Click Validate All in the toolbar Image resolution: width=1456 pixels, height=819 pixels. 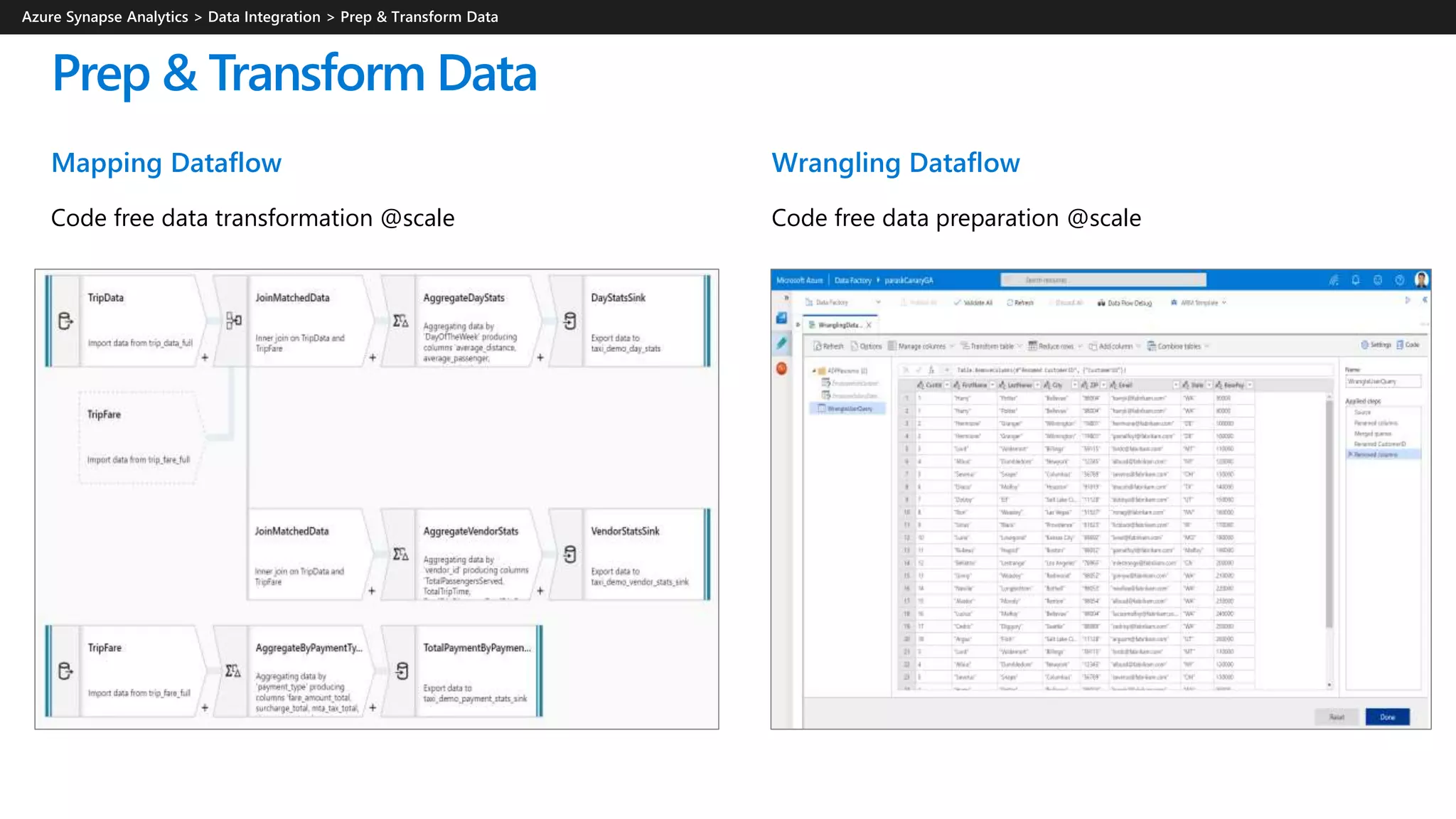[x=973, y=303]
